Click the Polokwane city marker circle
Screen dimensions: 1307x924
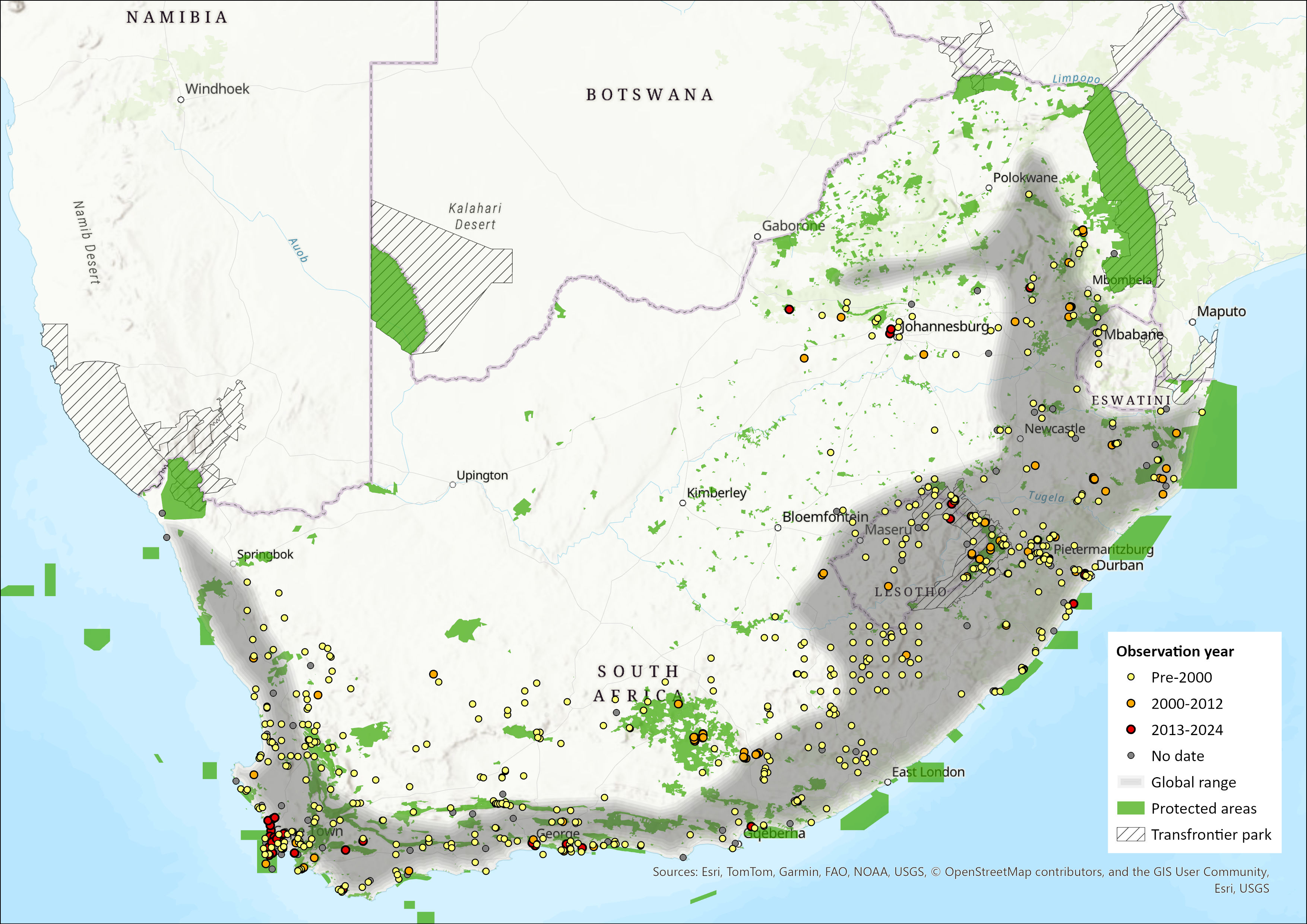coord(989,188)
